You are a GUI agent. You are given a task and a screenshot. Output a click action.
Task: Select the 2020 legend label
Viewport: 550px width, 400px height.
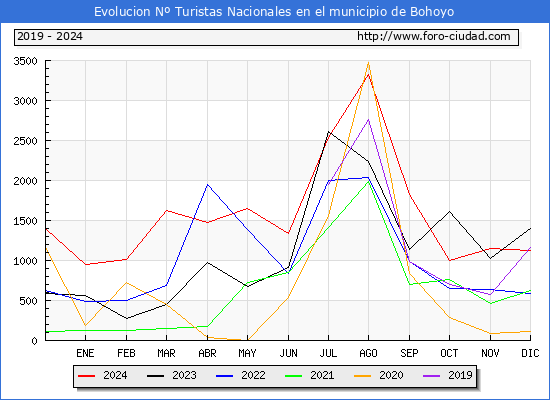tap(391, 375)
